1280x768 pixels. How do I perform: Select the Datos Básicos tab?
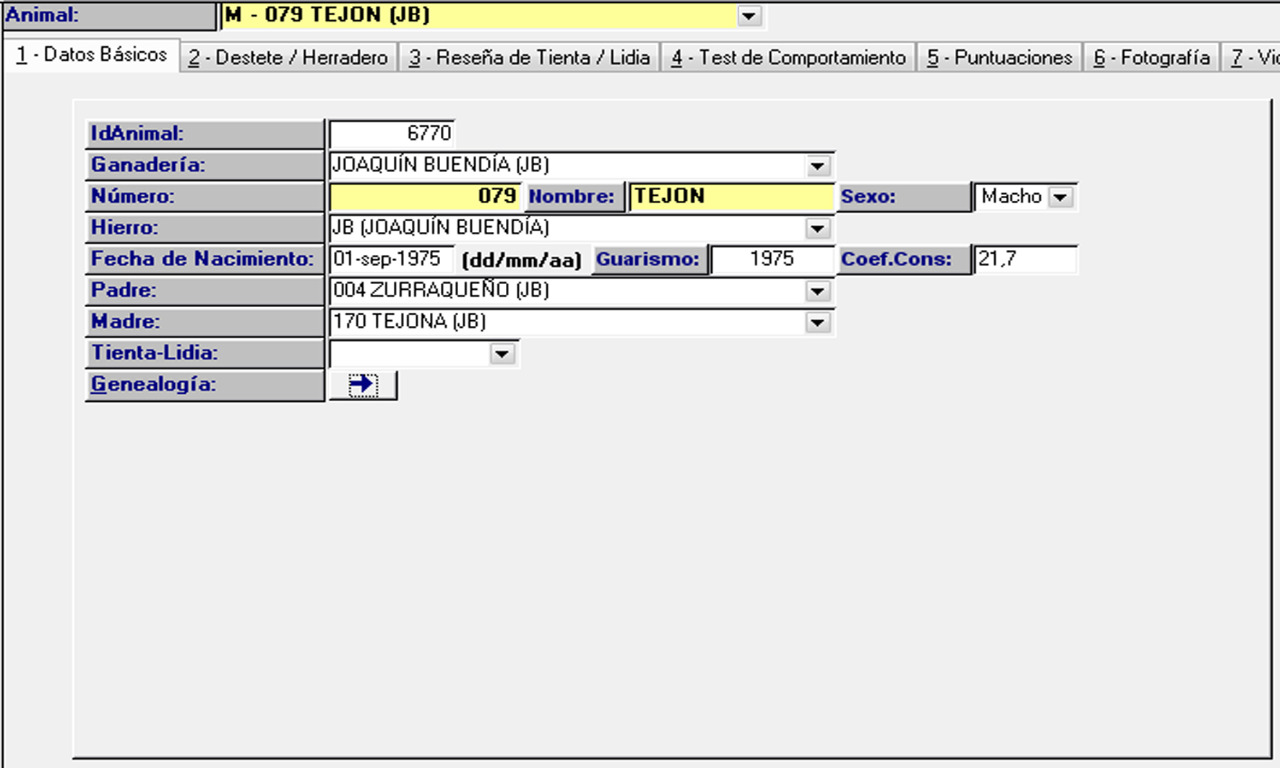pos(92,55)
